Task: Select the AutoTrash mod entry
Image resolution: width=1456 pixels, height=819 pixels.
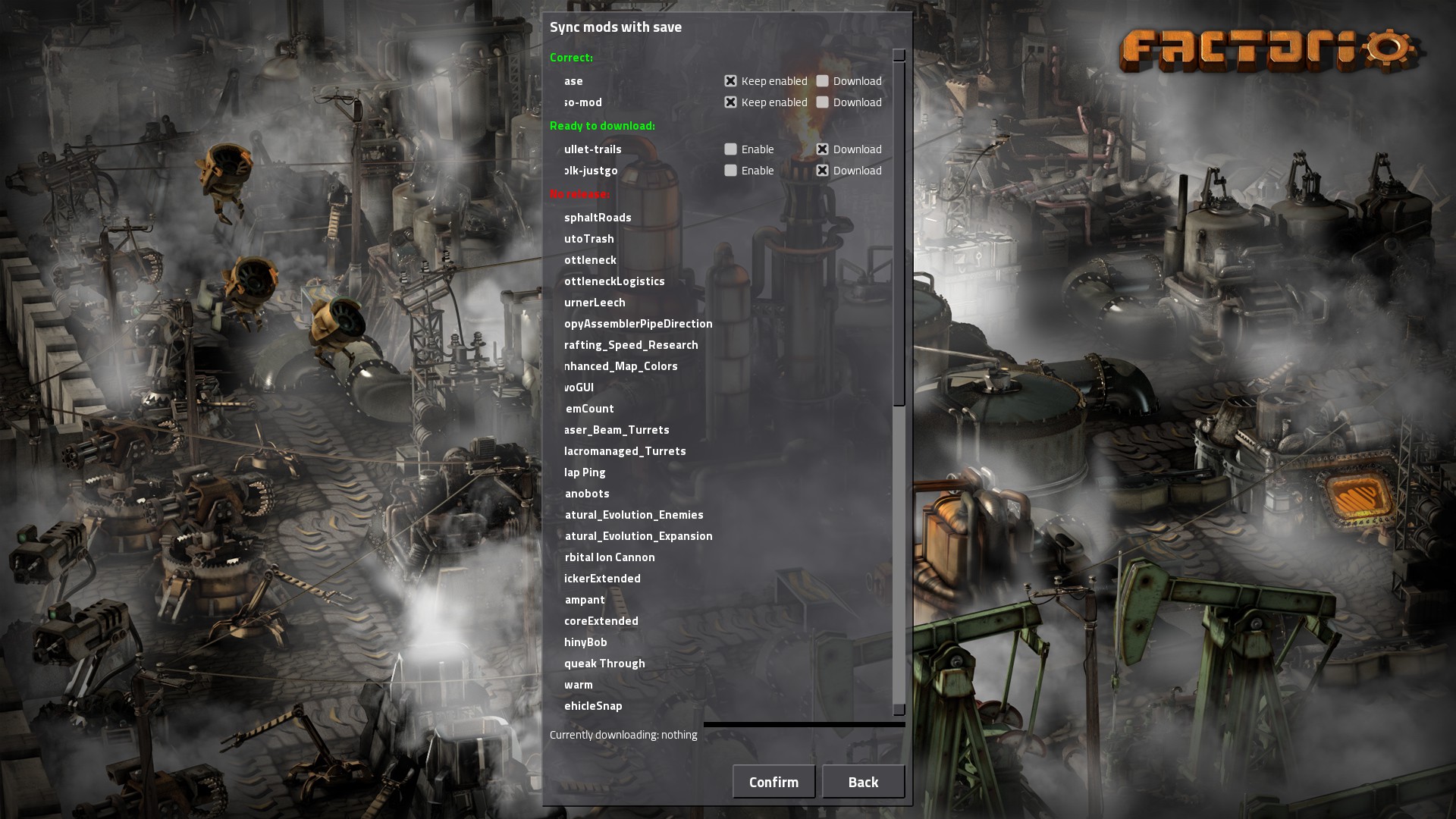Action: pos(589,239)
